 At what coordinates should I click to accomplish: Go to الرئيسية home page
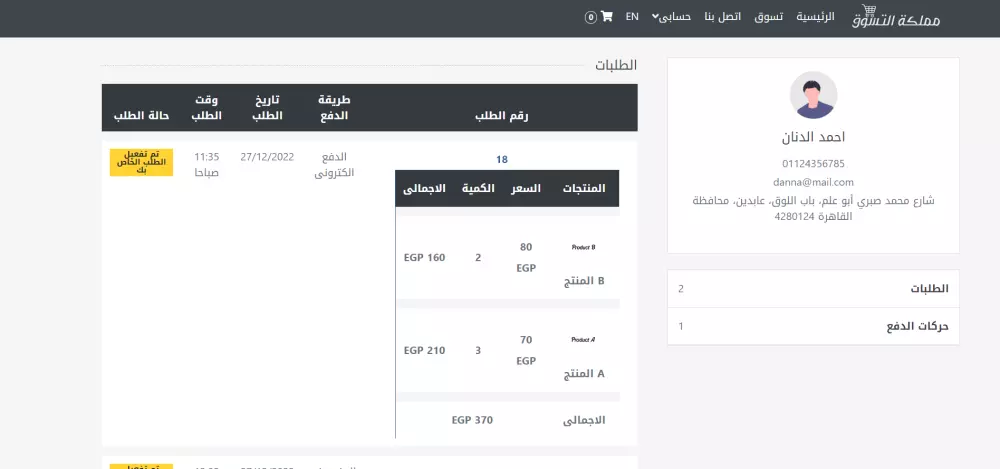click(815, 17)
